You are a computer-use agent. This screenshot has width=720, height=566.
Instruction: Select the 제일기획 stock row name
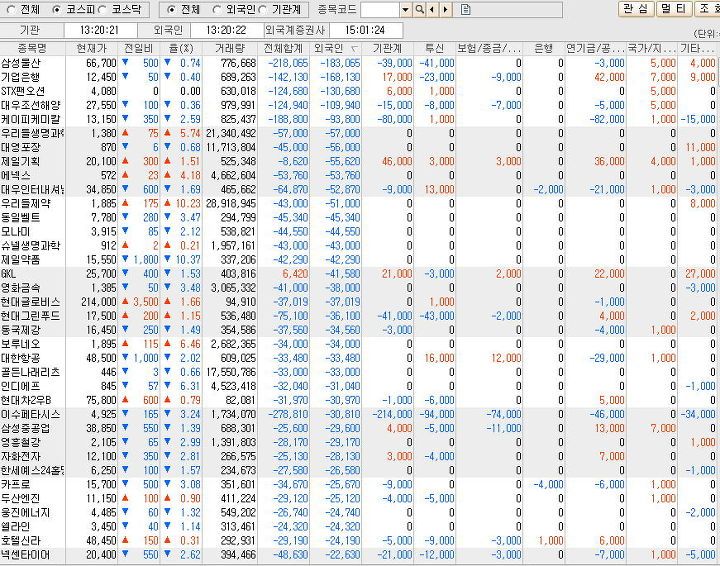pos(21,162)
